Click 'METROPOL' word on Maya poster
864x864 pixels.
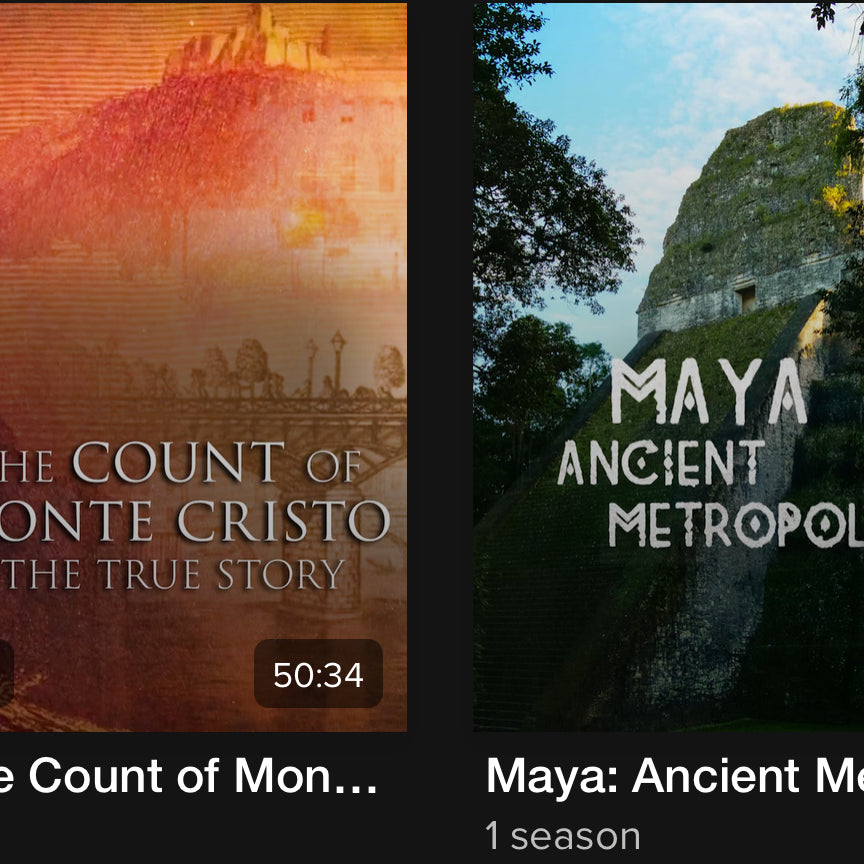pyautogui.click(x=736, y=525)
